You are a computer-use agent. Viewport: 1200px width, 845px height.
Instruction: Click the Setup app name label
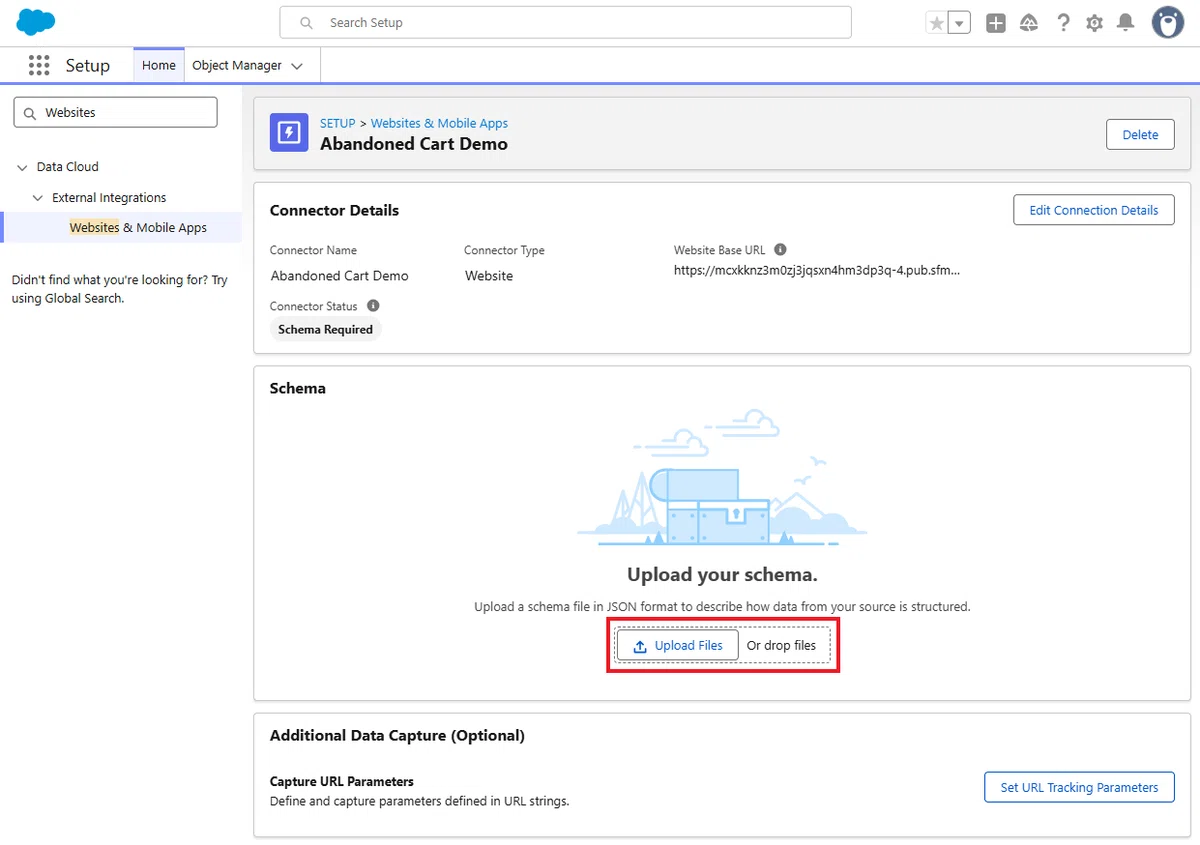[88, 65]
